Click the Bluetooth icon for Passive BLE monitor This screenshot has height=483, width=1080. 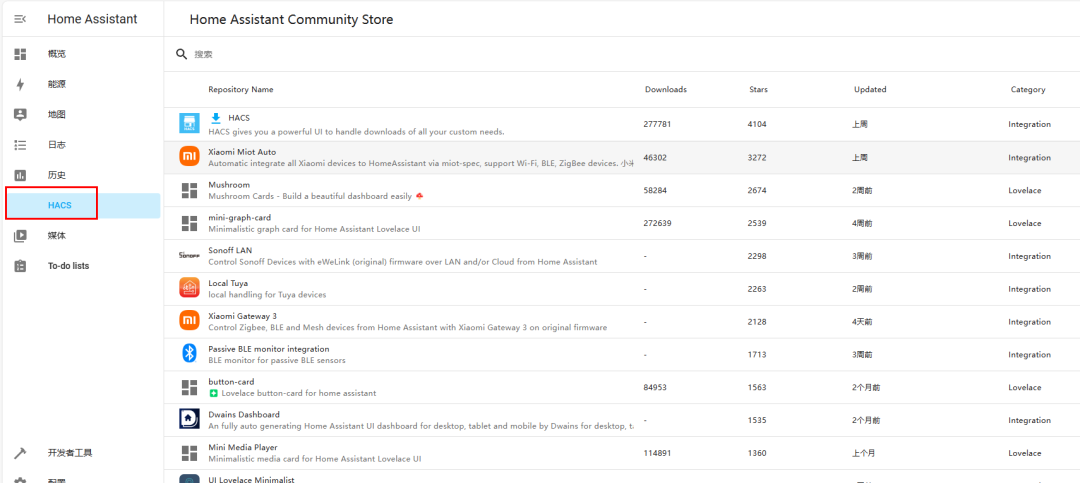pos(189,353)
